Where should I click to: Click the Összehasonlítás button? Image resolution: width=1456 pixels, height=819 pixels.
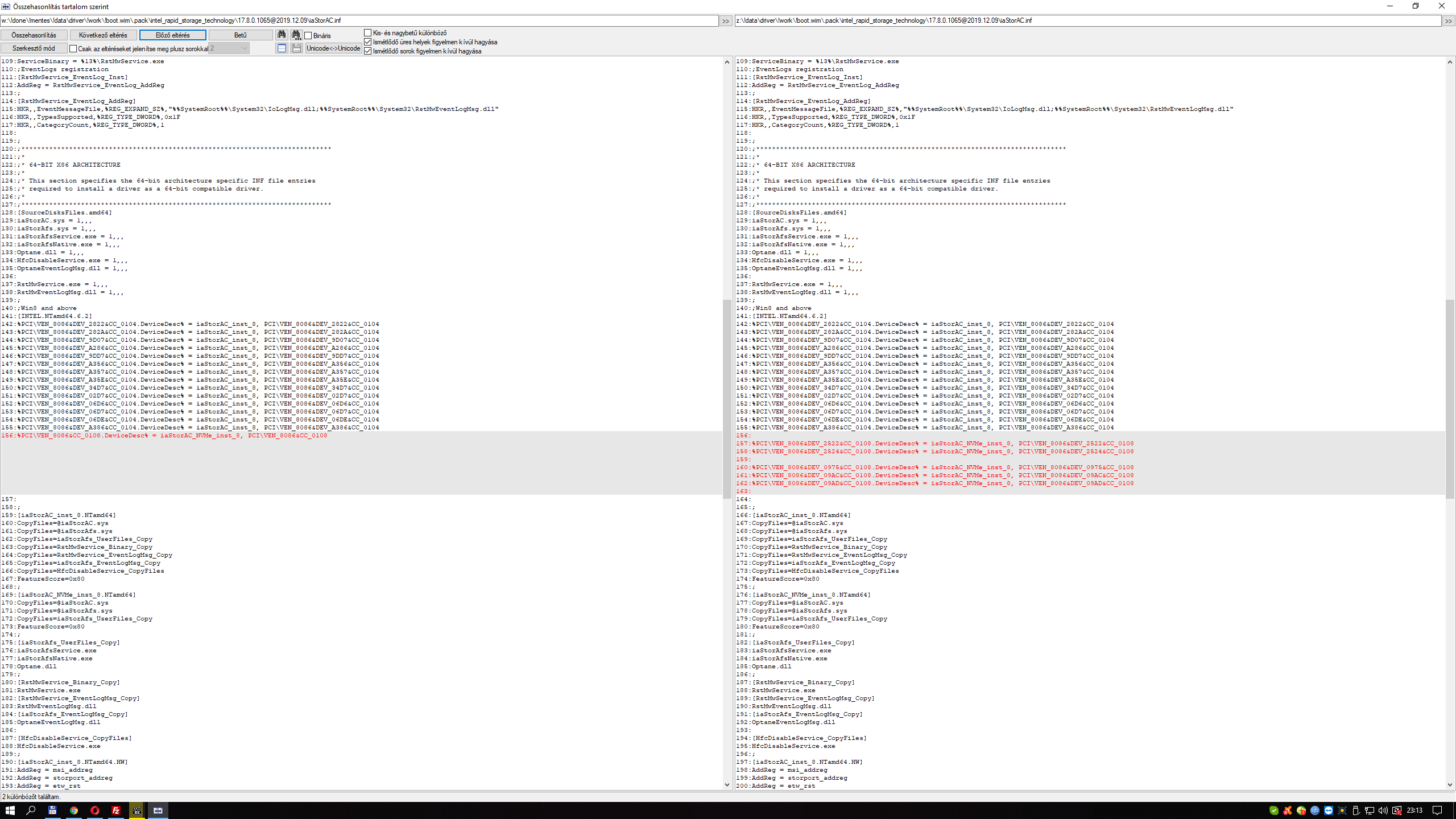(x=34, y=35)
